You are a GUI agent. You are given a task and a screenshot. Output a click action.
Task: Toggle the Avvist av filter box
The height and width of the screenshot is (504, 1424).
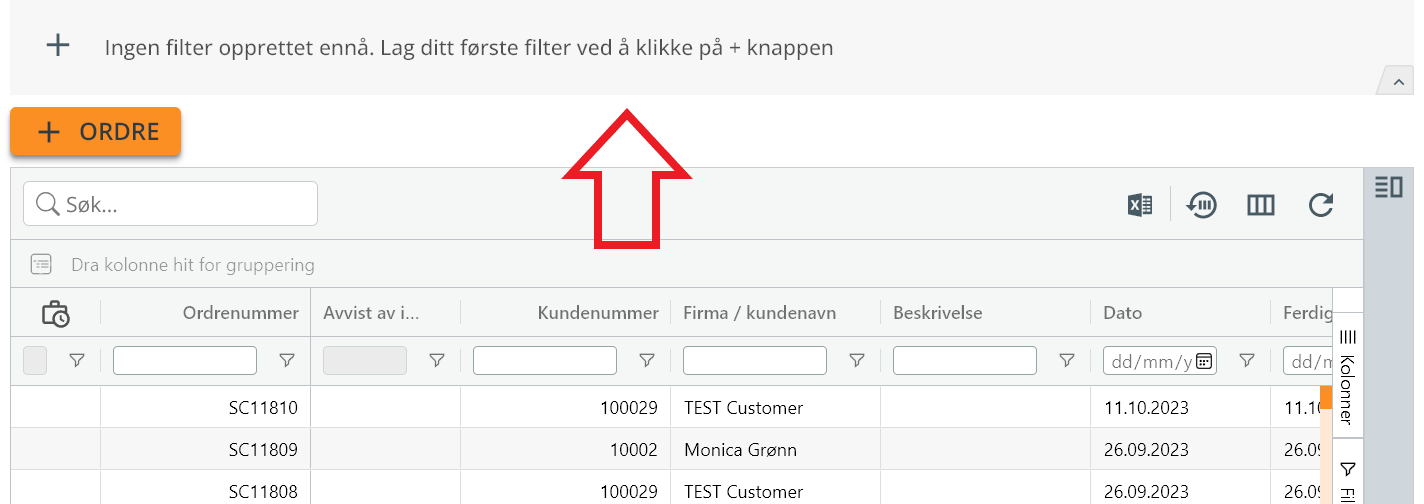[365, 361]
